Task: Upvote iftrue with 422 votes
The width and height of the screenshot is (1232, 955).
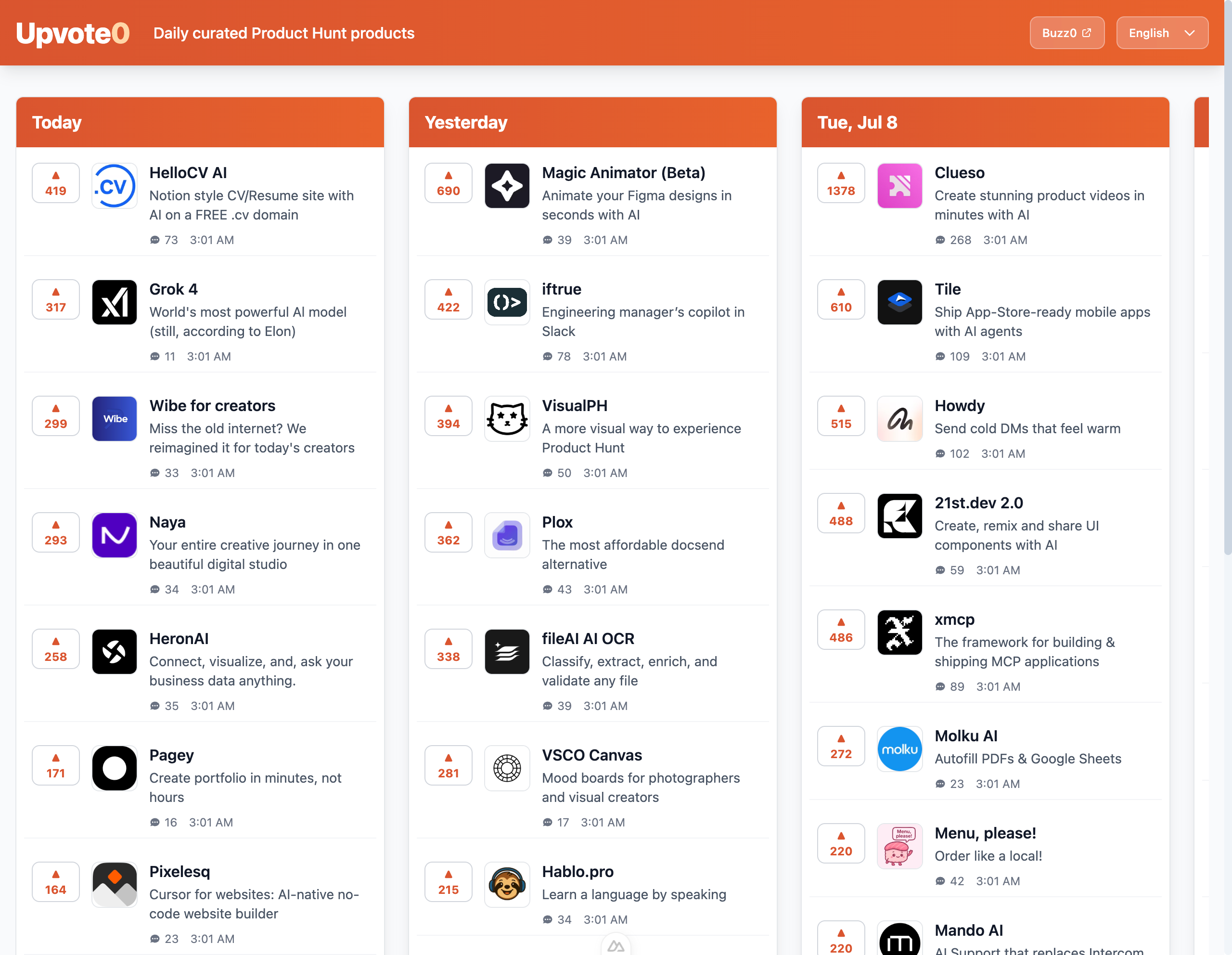Action: pyautogui.click(x=448, y=299)
